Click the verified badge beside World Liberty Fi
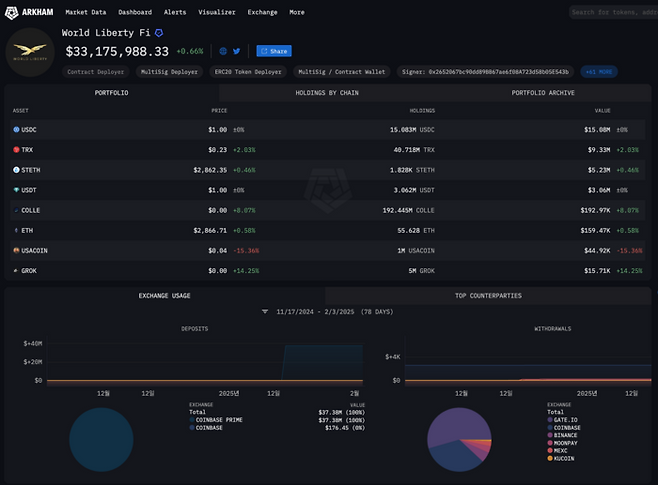 tap(158, 33)
